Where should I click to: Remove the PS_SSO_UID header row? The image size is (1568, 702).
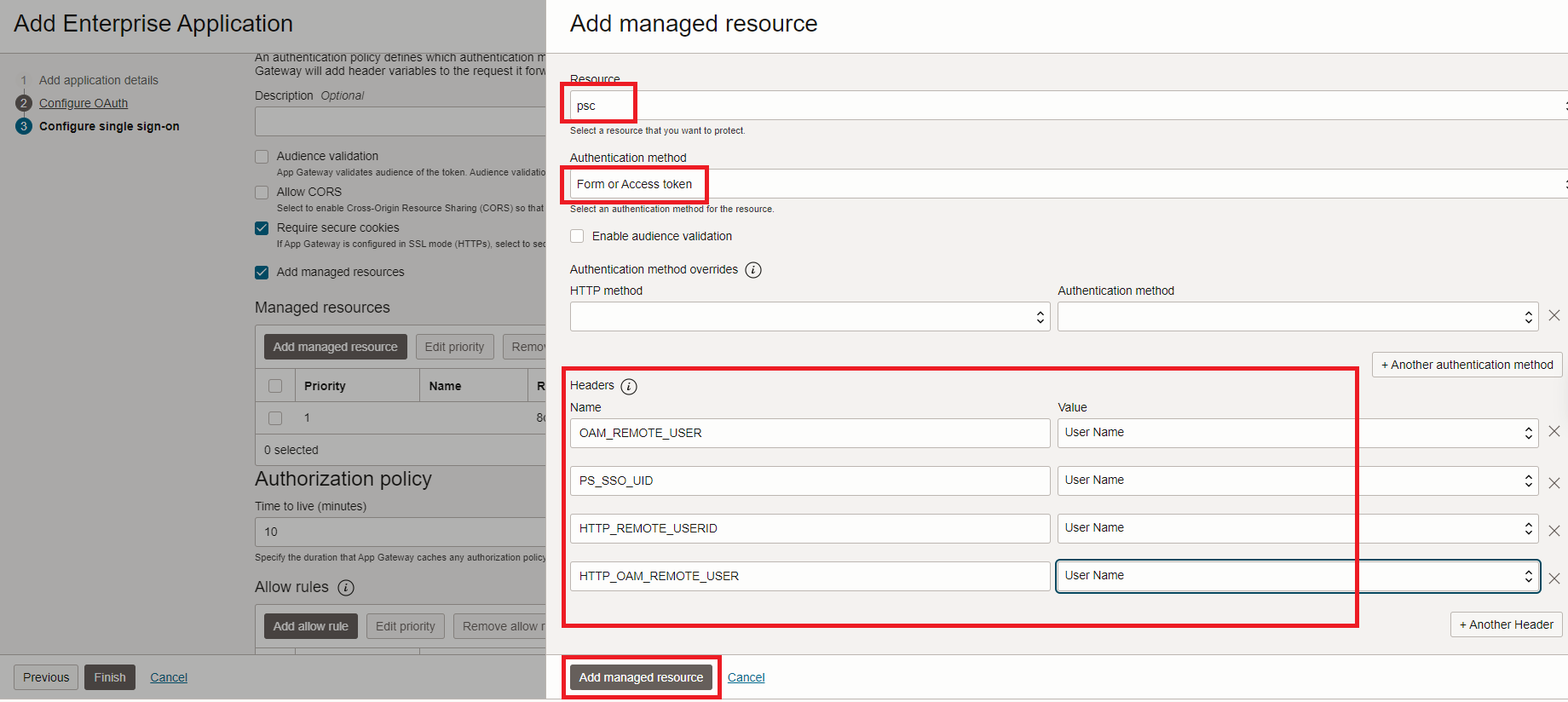tap(1554, 483)
